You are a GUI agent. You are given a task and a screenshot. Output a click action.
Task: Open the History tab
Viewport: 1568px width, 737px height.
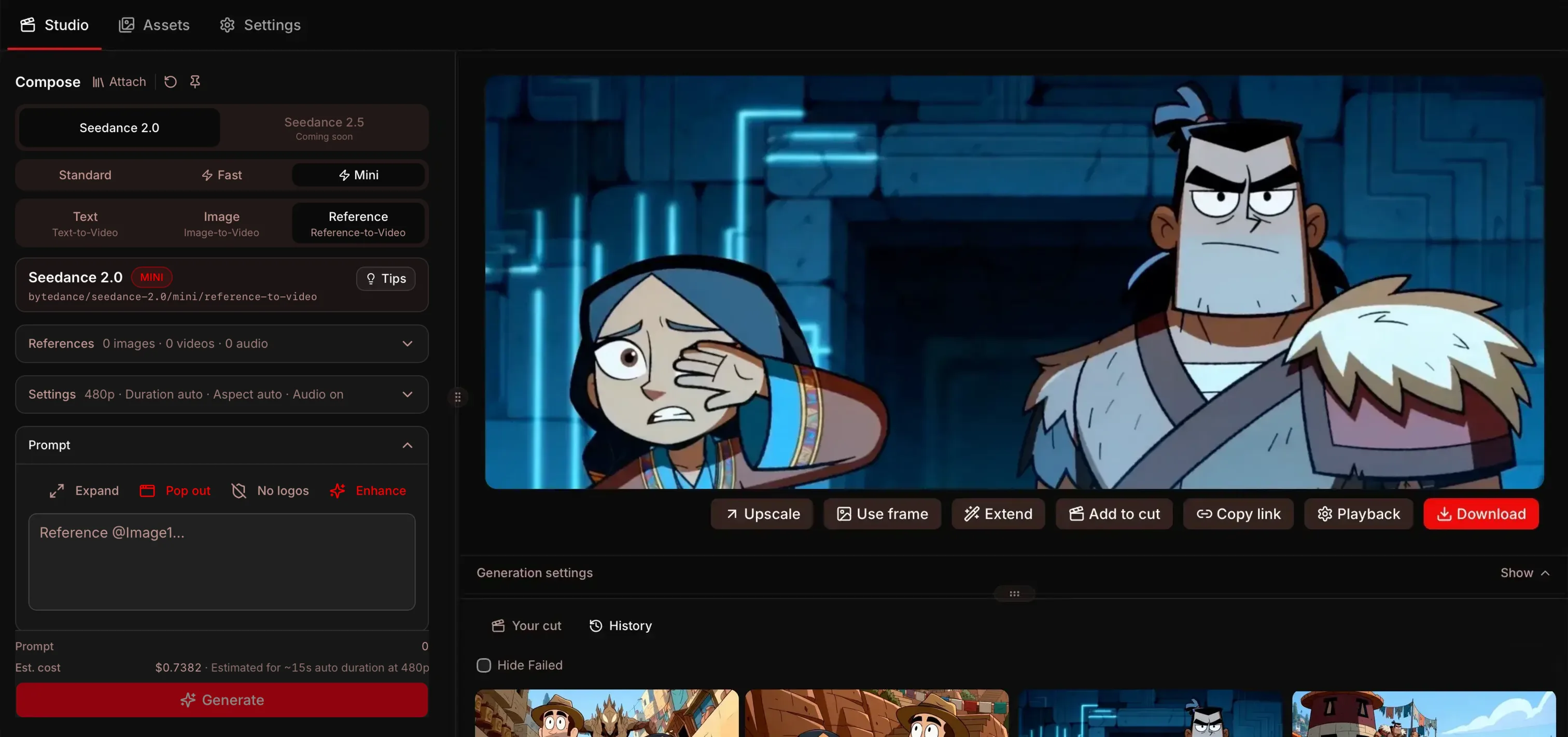click(x=620, y=626)
